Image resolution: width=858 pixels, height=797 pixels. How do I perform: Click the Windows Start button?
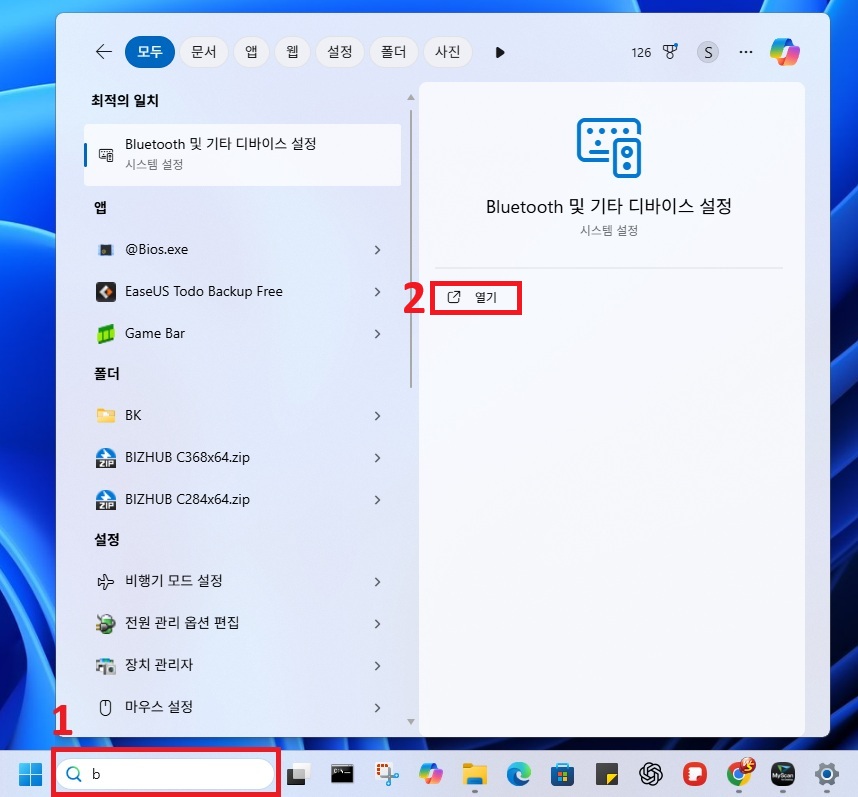(x=30, y=774)
